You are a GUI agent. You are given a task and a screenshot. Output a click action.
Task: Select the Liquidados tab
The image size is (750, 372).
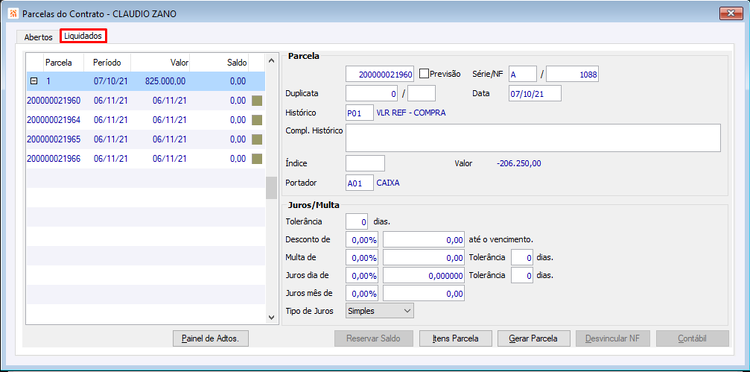83,36
